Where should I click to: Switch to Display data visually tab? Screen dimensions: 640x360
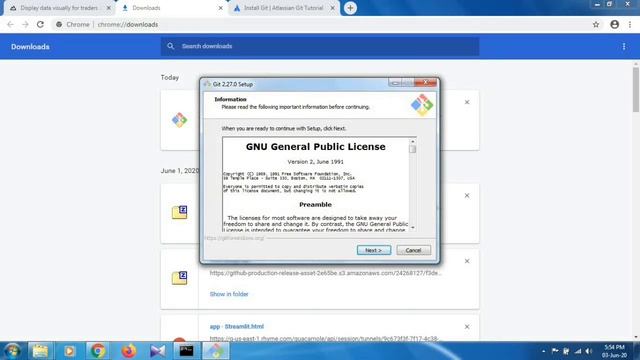point(59,8)
